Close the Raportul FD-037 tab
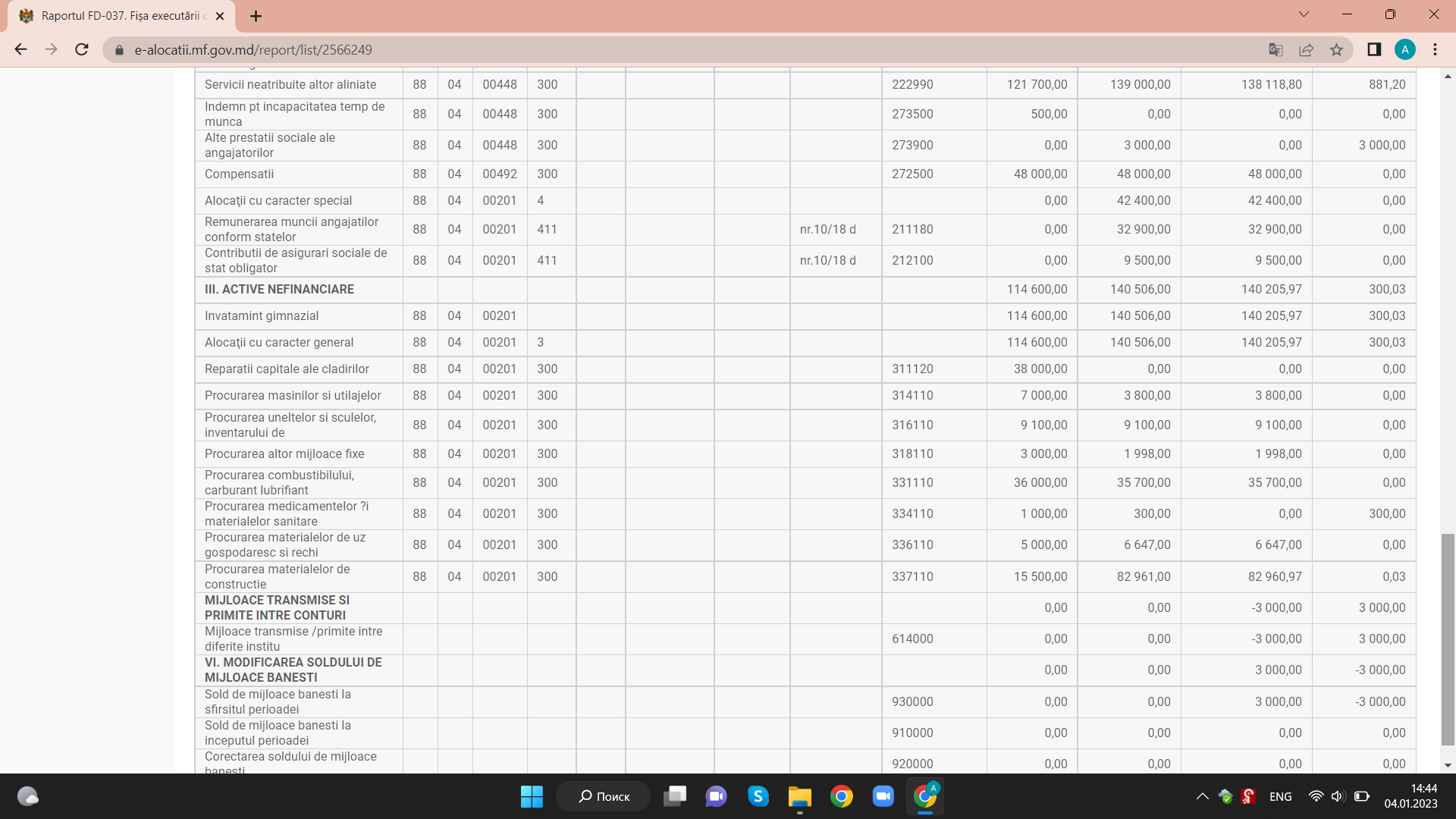 tap(220, 16)
